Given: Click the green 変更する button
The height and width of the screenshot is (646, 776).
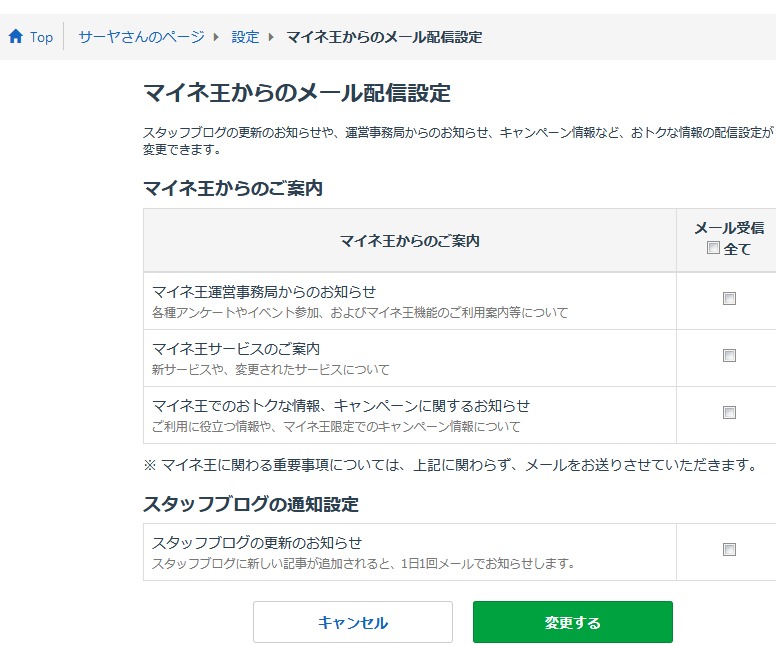Looking at the screenshot, I should pos(572,622).
